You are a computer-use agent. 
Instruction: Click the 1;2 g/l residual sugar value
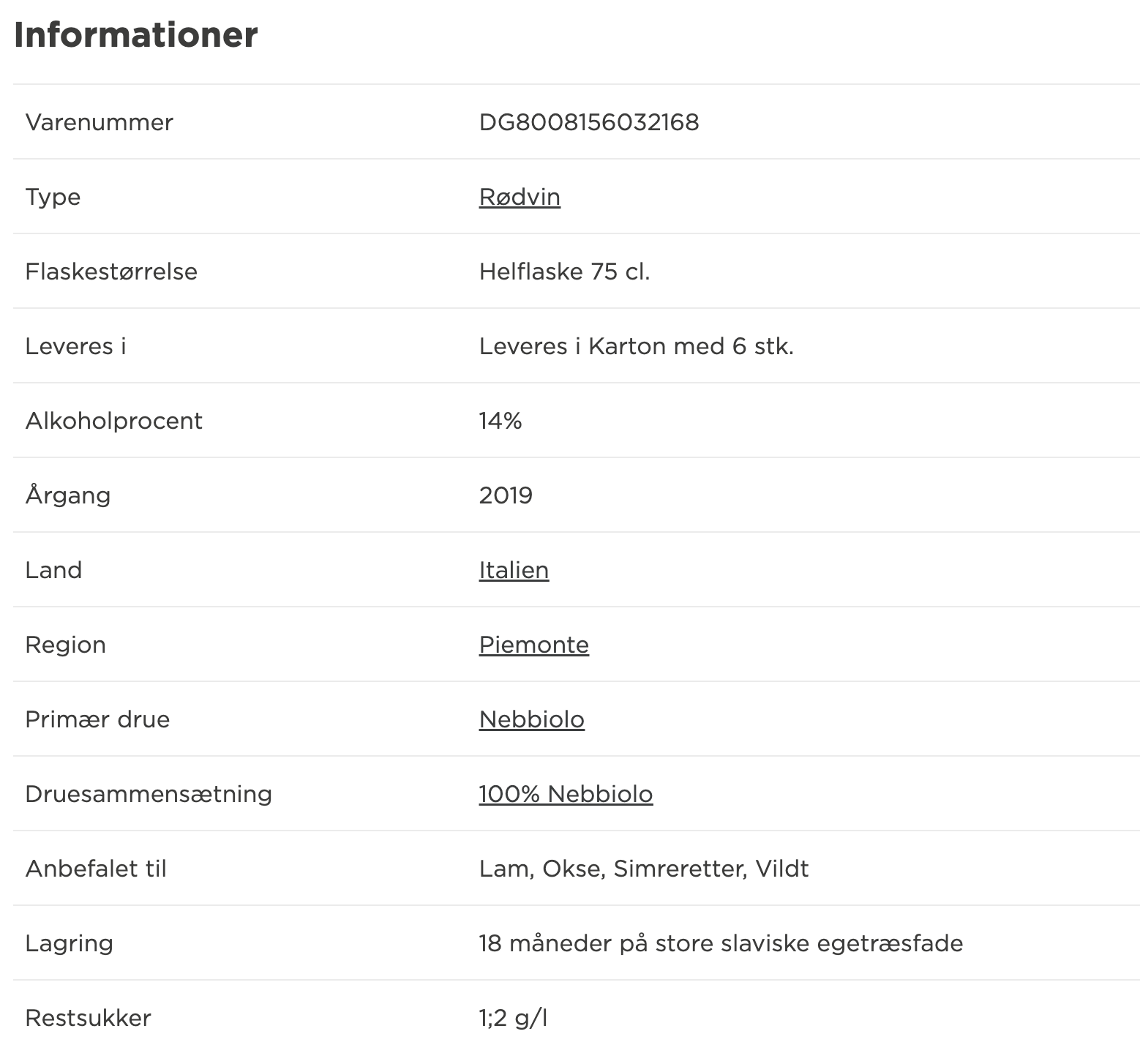click(513, 1018)
